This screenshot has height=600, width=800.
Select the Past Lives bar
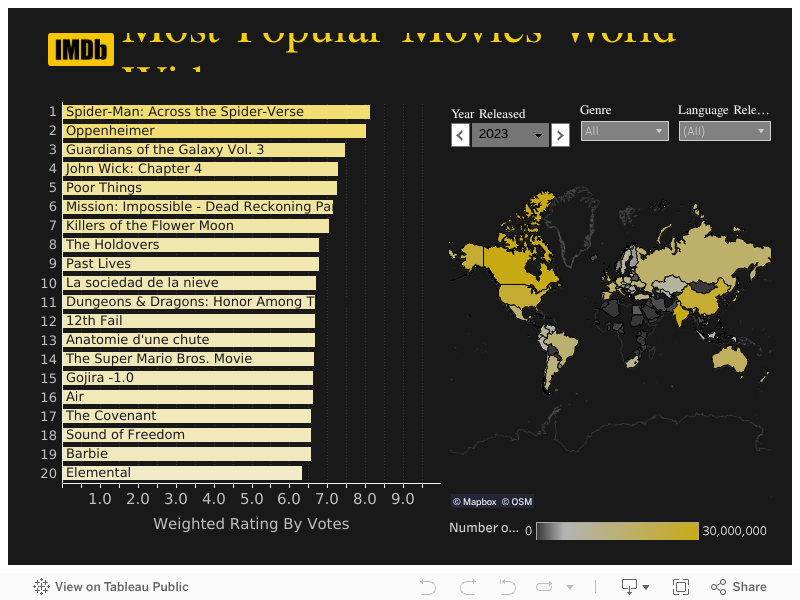point(191,264)
